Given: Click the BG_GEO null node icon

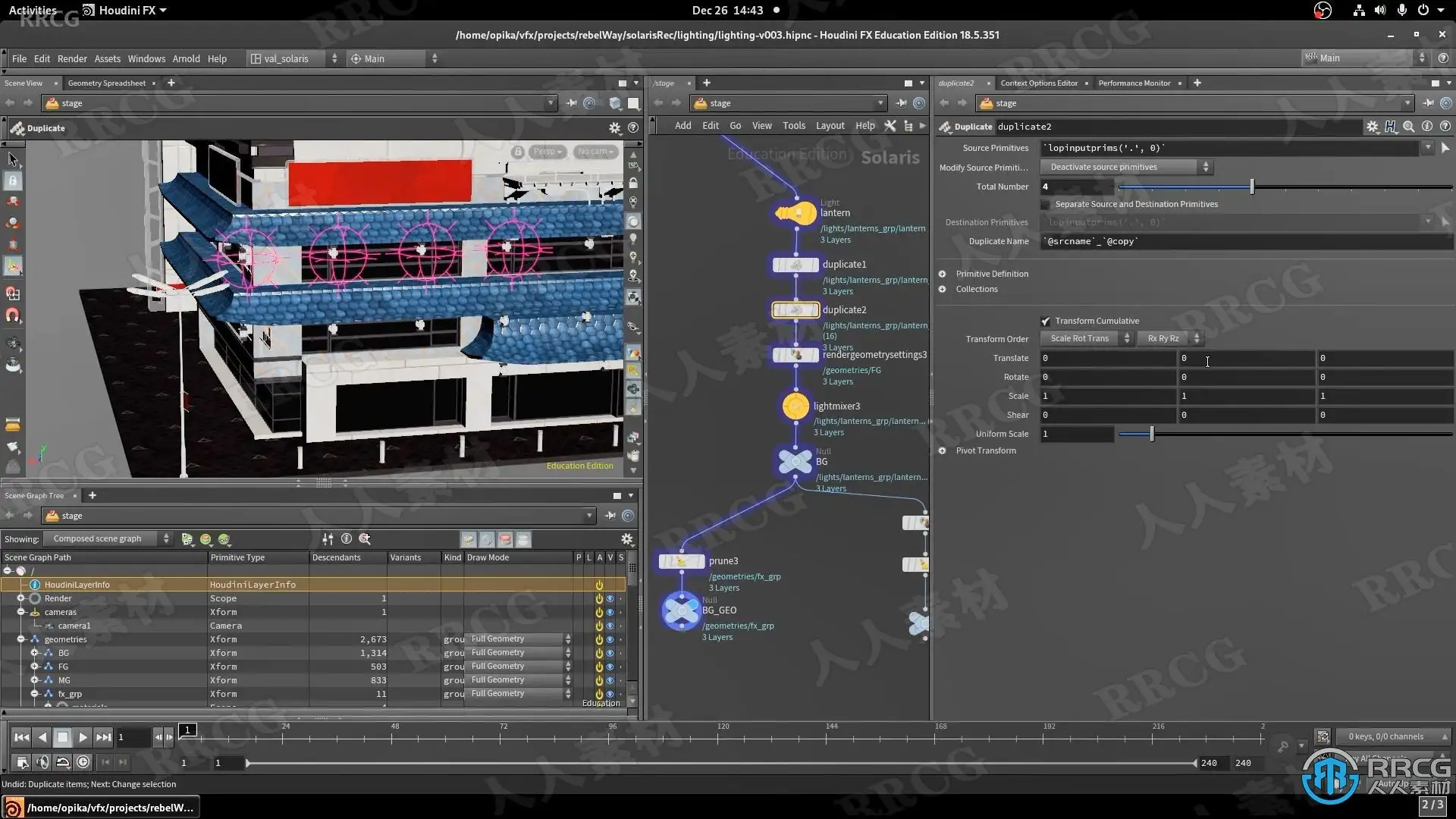Looking at the screenshot, I should 681,611.
